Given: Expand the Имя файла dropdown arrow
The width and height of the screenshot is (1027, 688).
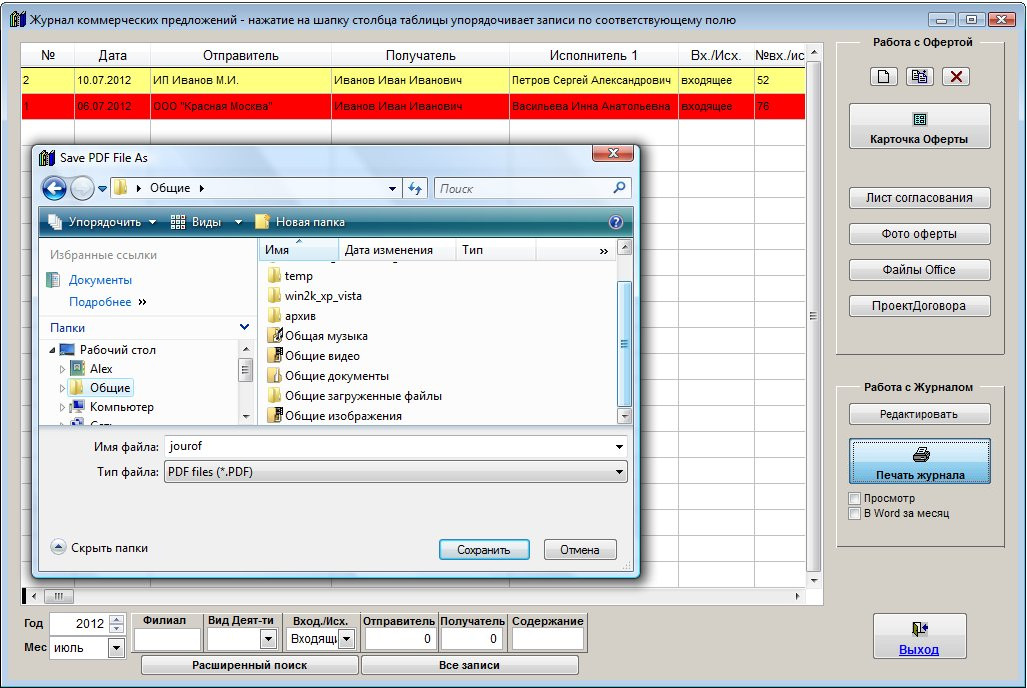Looking at the screenshot, I should (x=619, y=447).
